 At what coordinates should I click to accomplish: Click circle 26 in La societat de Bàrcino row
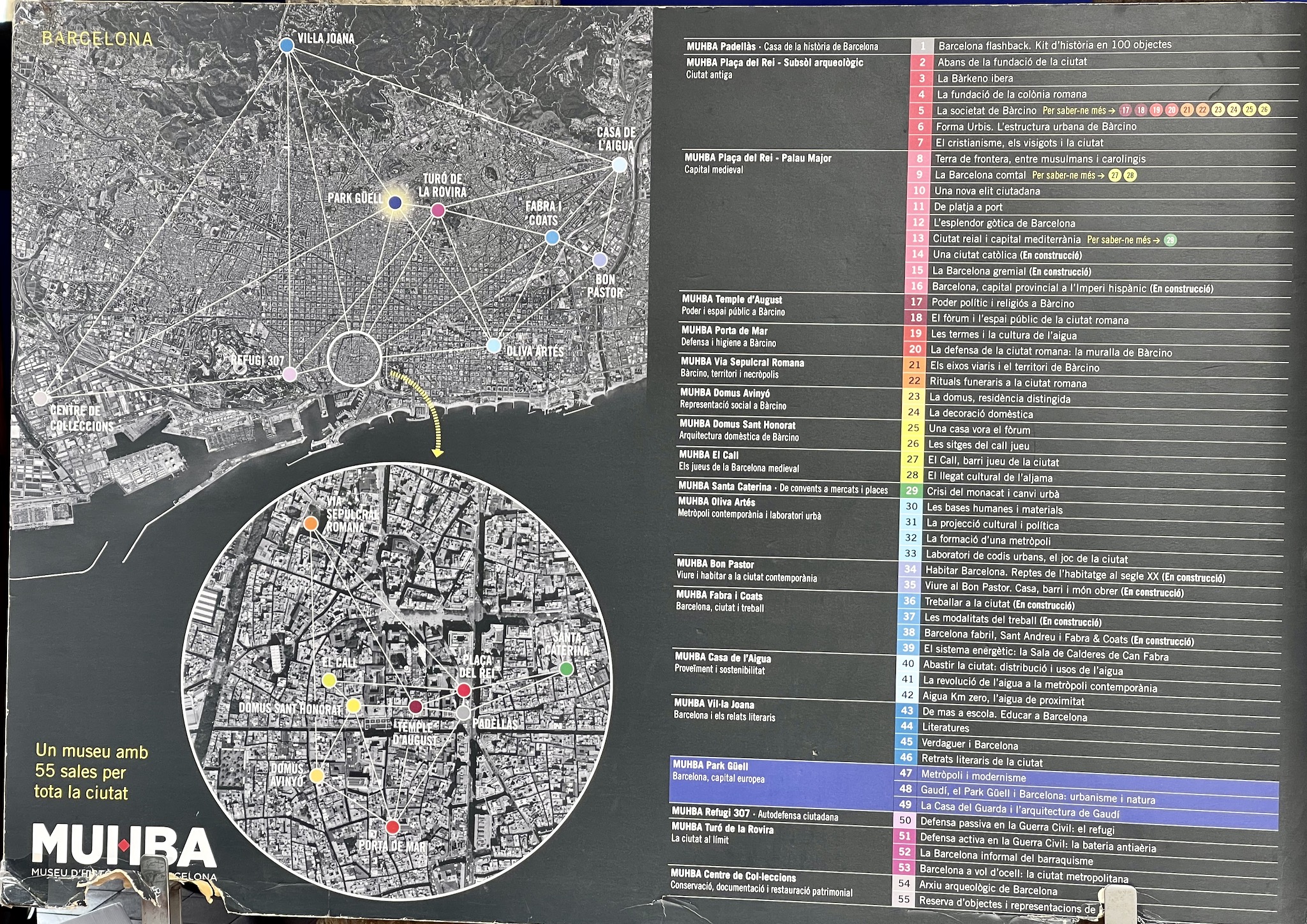tap(1264, 109)
